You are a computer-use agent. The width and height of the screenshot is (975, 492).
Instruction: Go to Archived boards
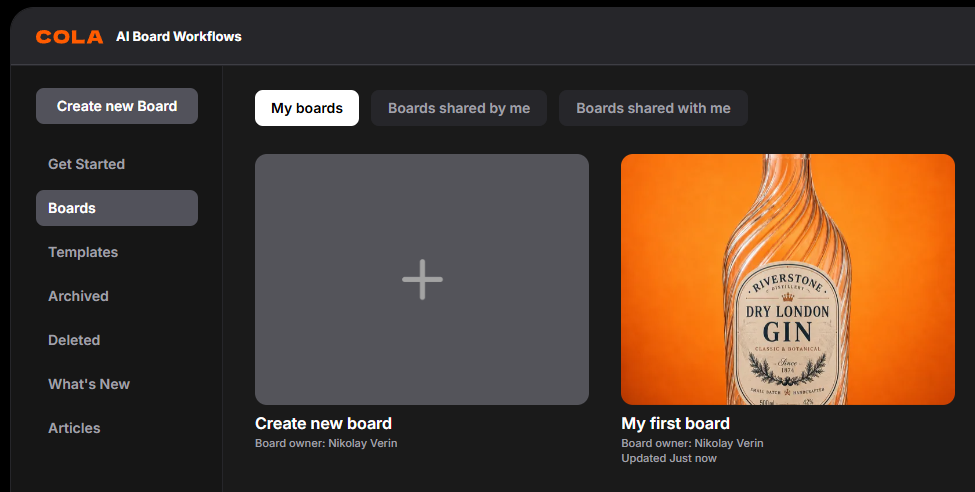78,296
